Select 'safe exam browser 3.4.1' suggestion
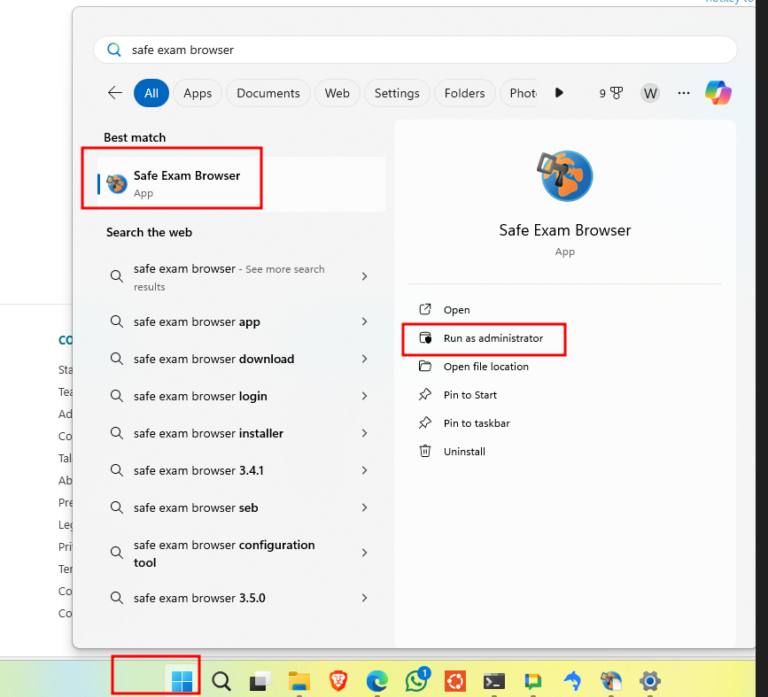Viewport: 768px width, 697px height. point(239,471)
